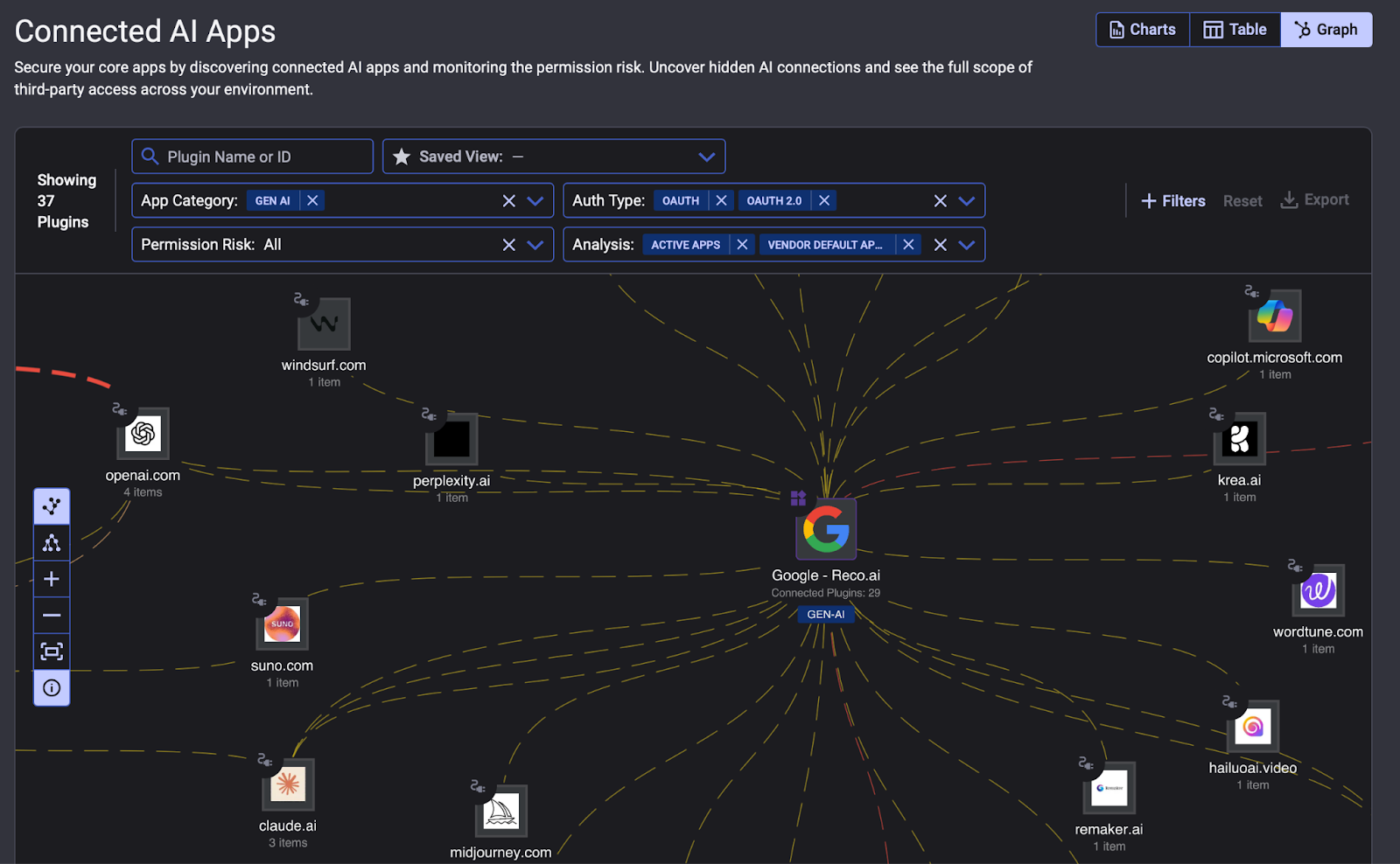Switch to the Table view tab

[1235, 30]
